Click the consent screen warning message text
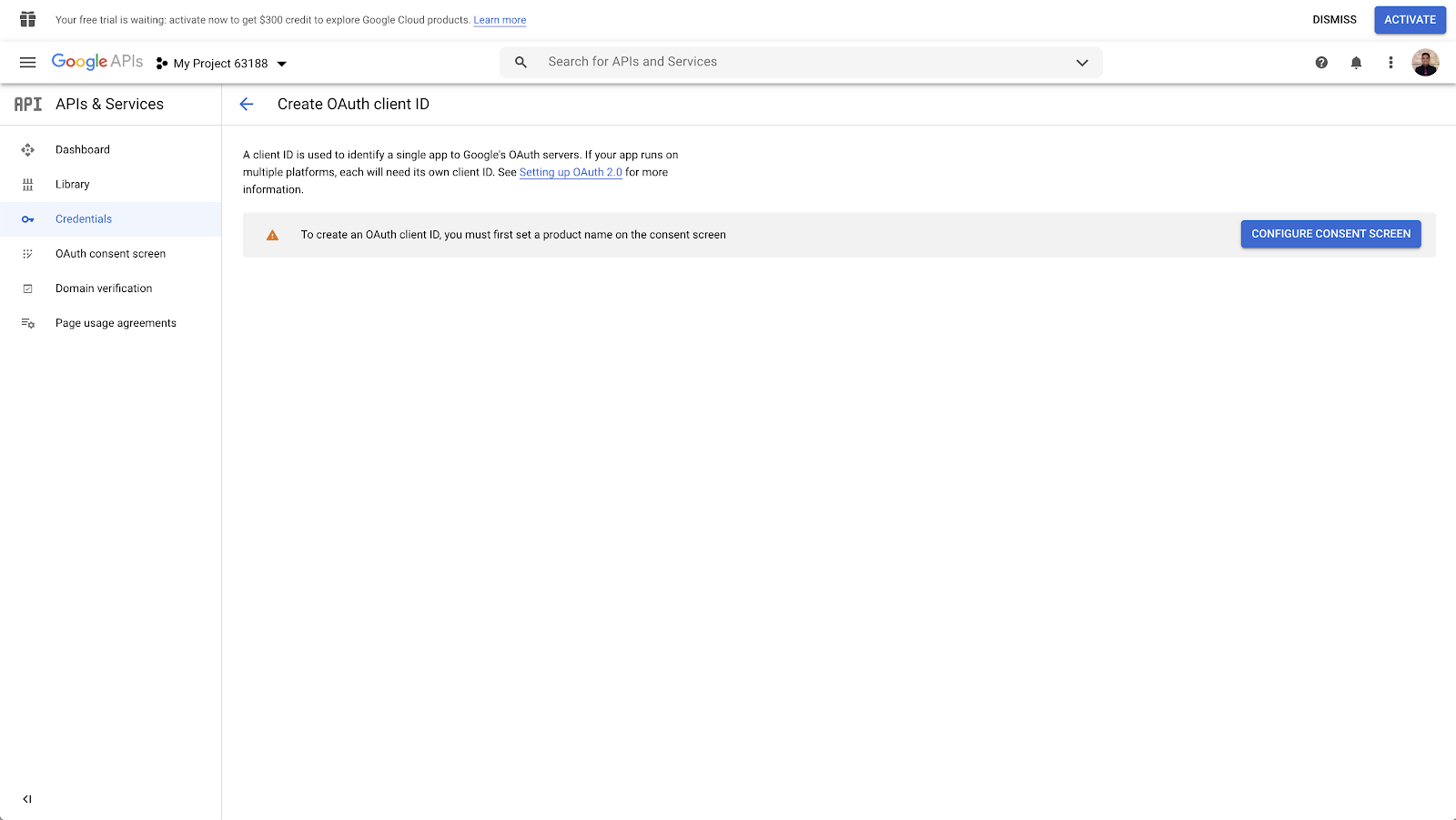The height and width of the screenshot is (820, 1456). [513, 235]
